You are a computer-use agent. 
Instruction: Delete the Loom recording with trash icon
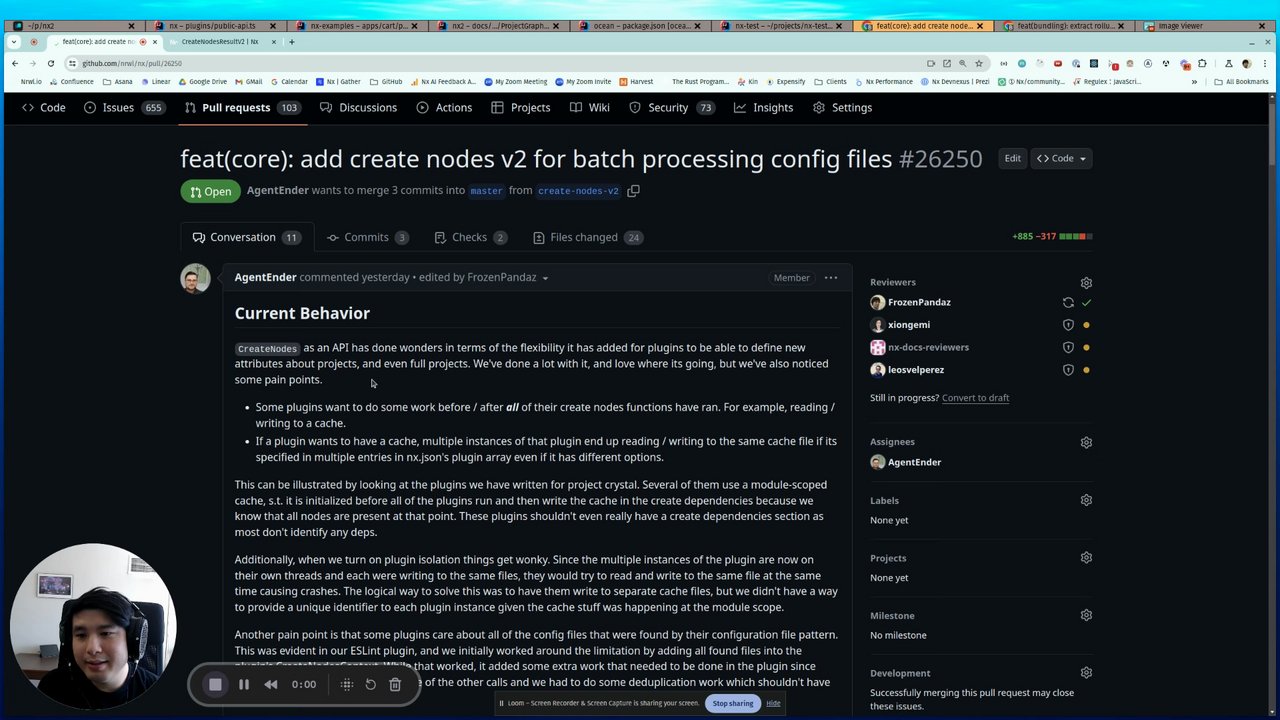395,685
